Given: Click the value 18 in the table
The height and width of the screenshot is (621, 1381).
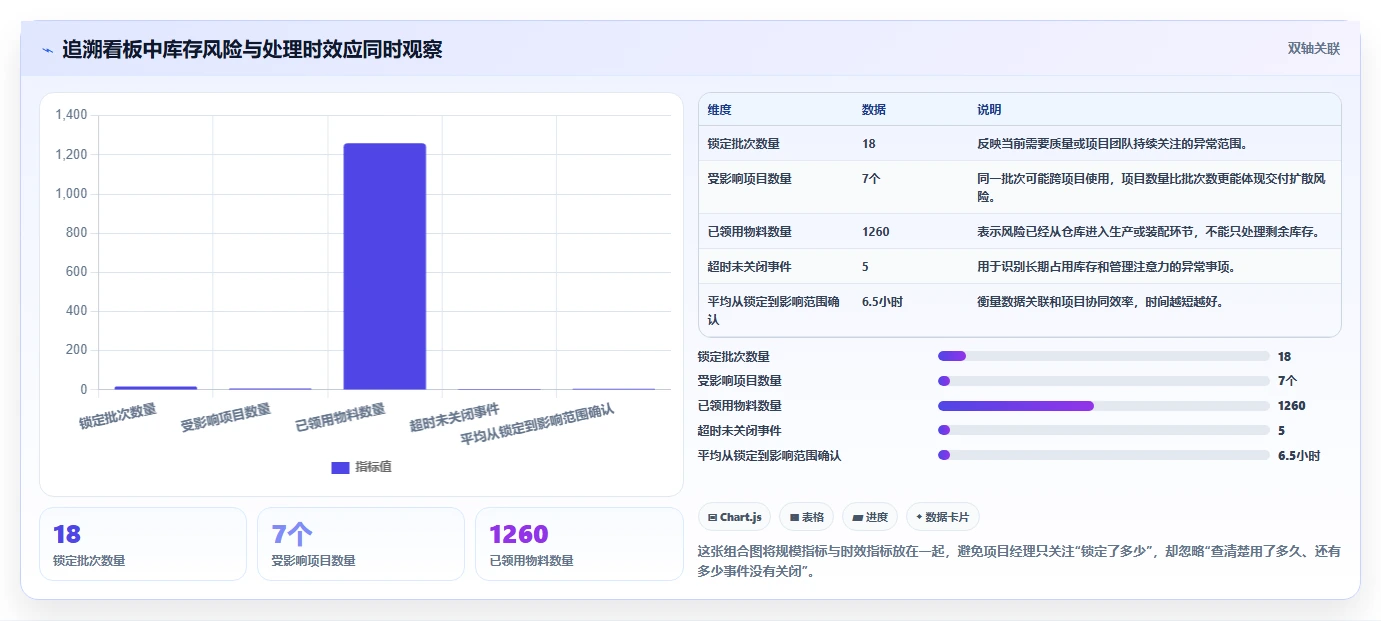Looking at the screenshot, I should point(868,144).
